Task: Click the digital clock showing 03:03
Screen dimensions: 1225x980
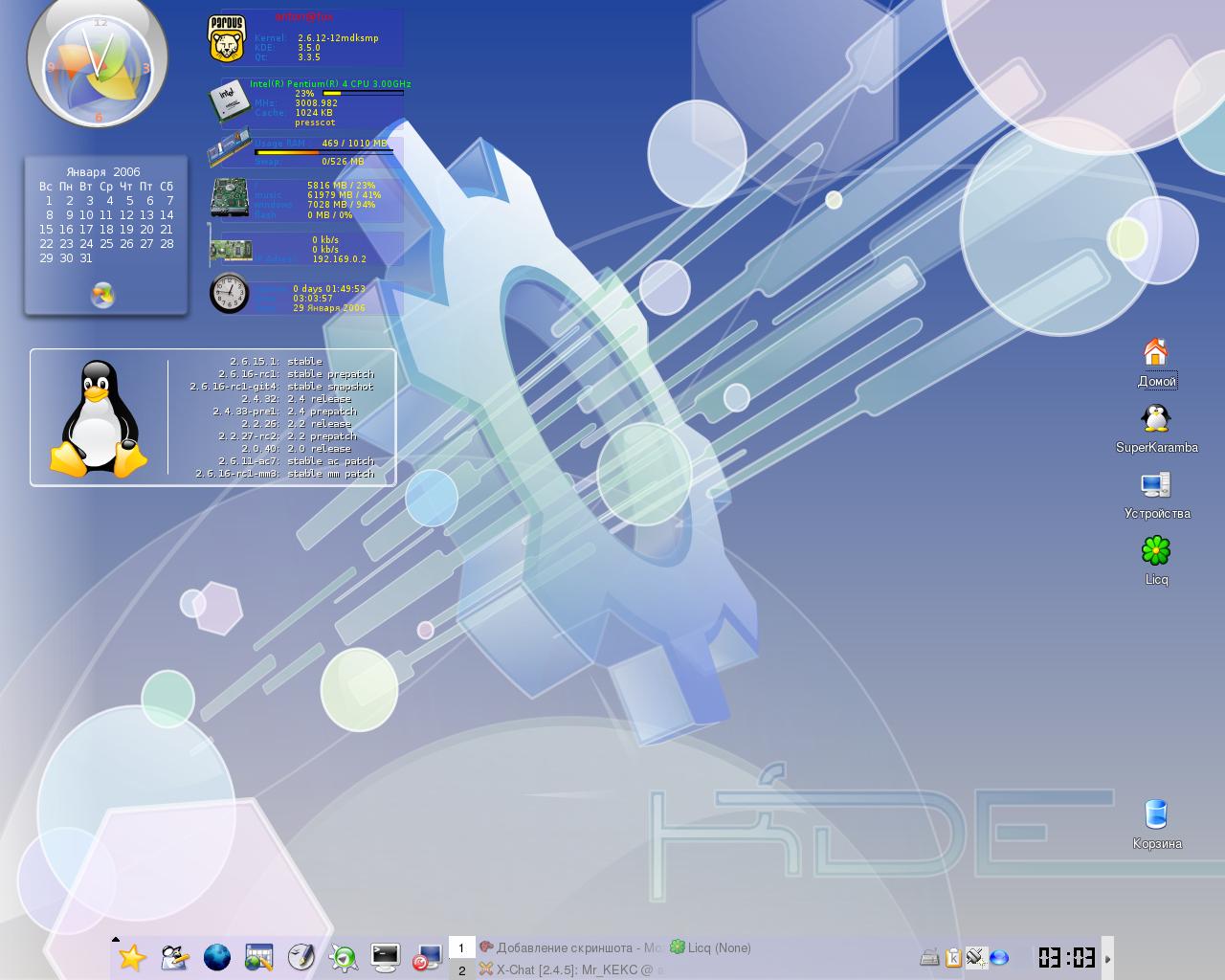Action: point(1066,957)
